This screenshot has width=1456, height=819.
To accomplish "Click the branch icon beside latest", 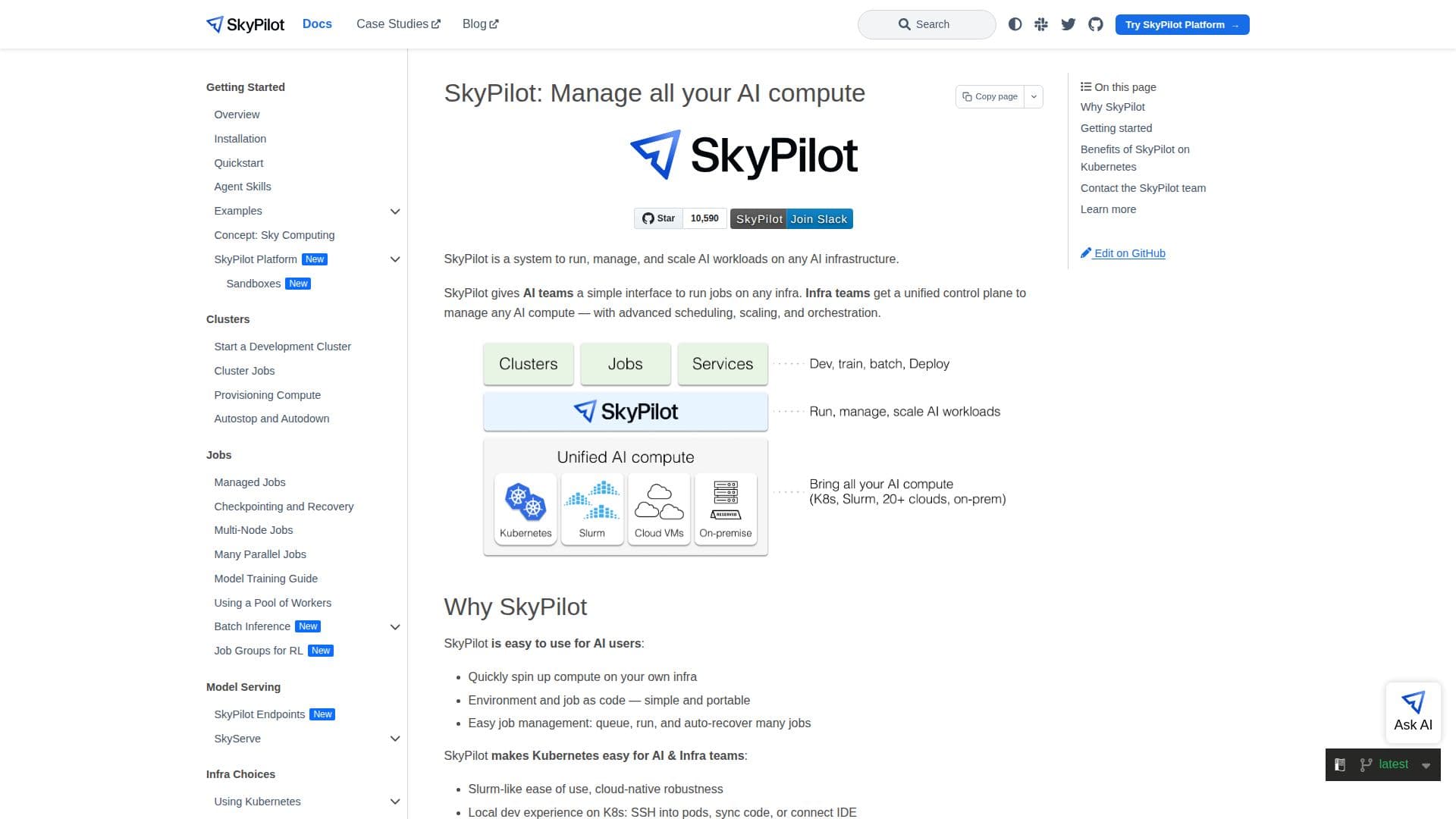I will (1366, 765).
